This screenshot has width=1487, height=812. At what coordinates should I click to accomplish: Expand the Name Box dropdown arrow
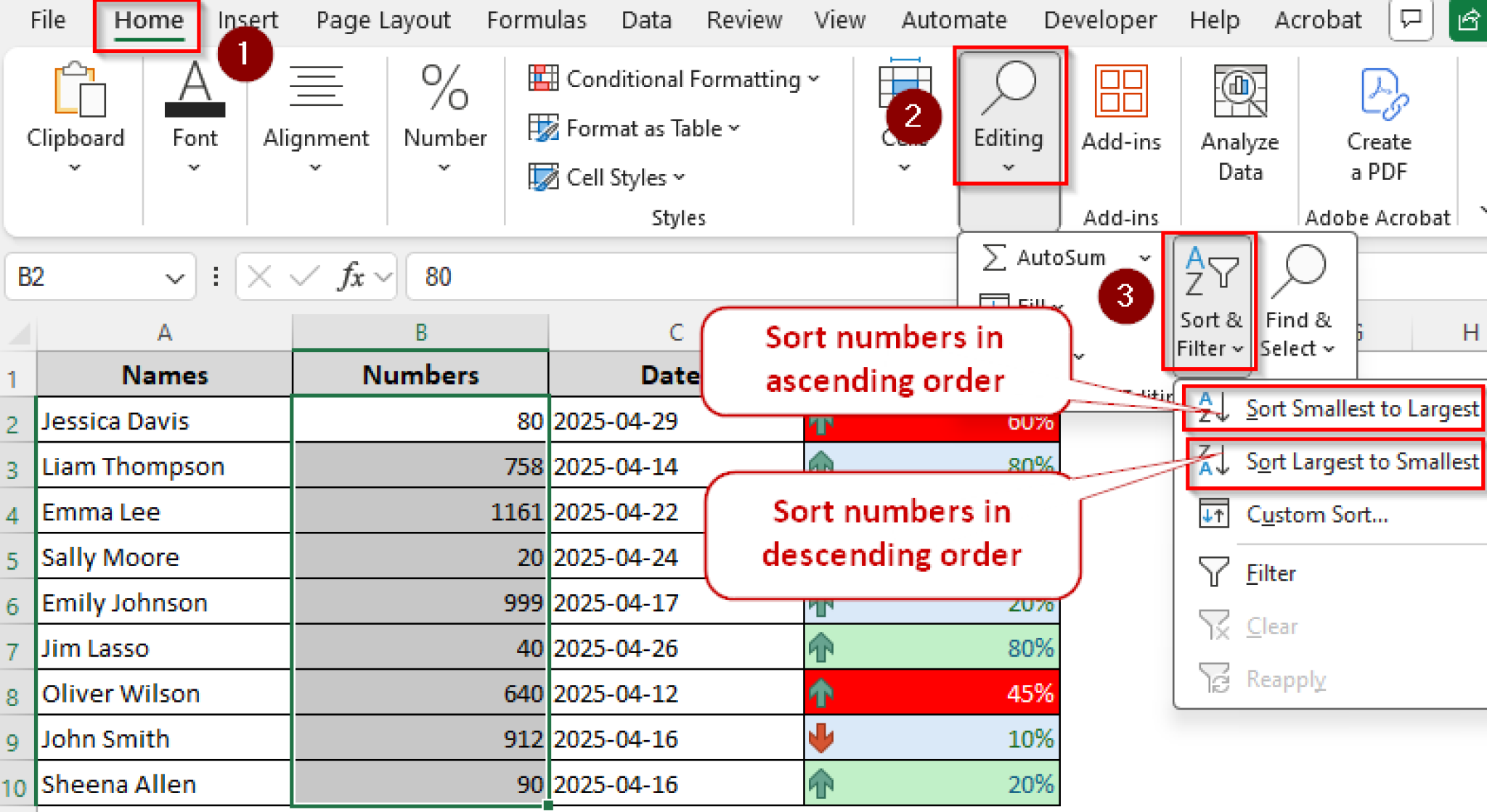(x=174, y=277)
